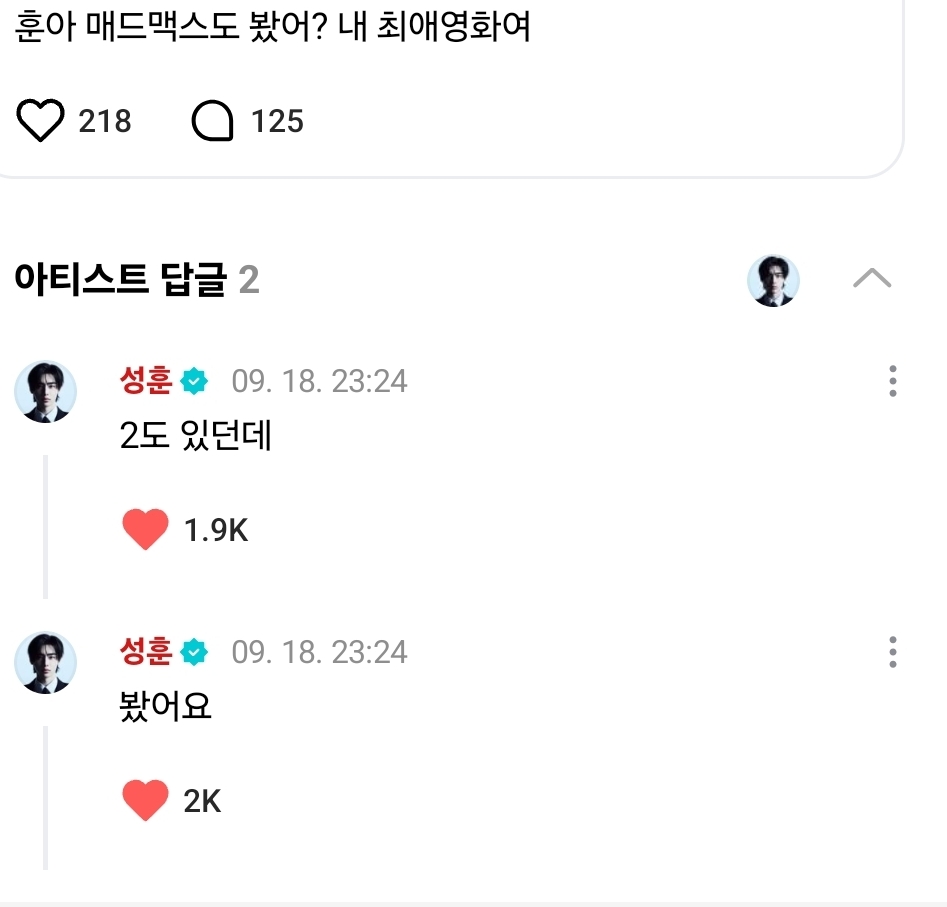Select the 아티스트 답글 2 heading
Viewport: 947px width, 907px height.
coord(137,281)
